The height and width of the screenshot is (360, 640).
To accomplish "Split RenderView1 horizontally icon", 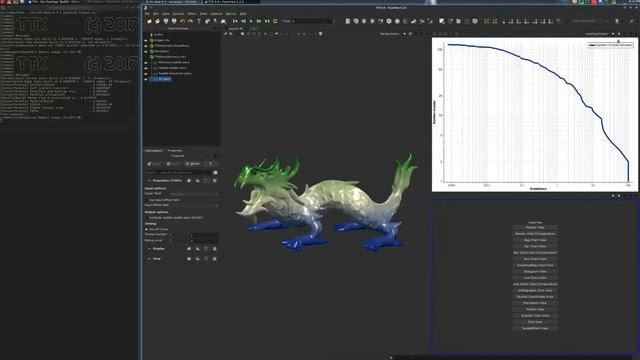I will click(x=404, y=34).
